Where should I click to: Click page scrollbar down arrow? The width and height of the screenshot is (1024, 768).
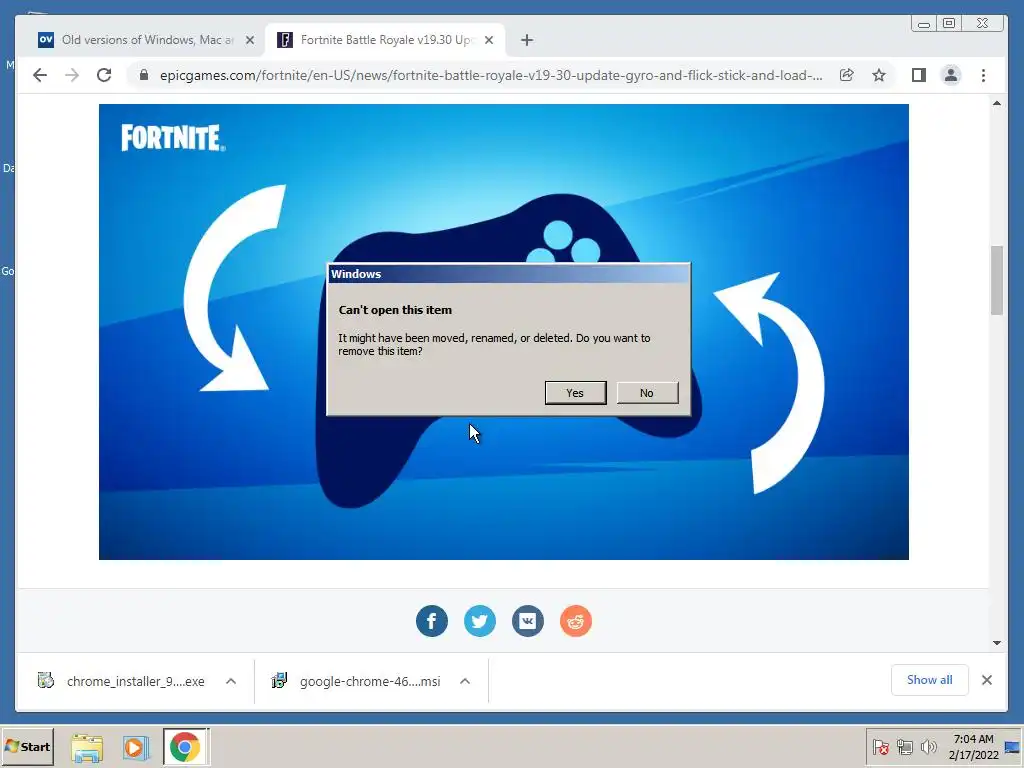997,643
